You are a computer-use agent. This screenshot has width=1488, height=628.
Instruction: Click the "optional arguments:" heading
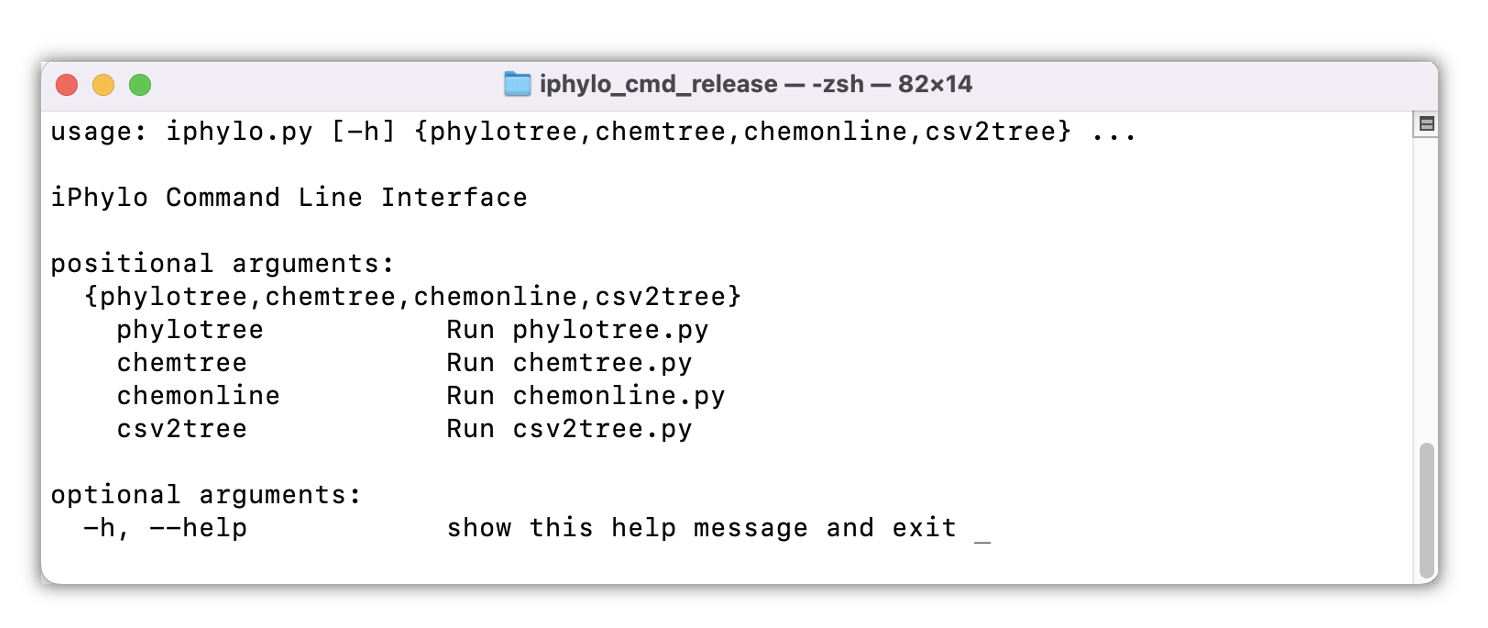click(206, 495)
